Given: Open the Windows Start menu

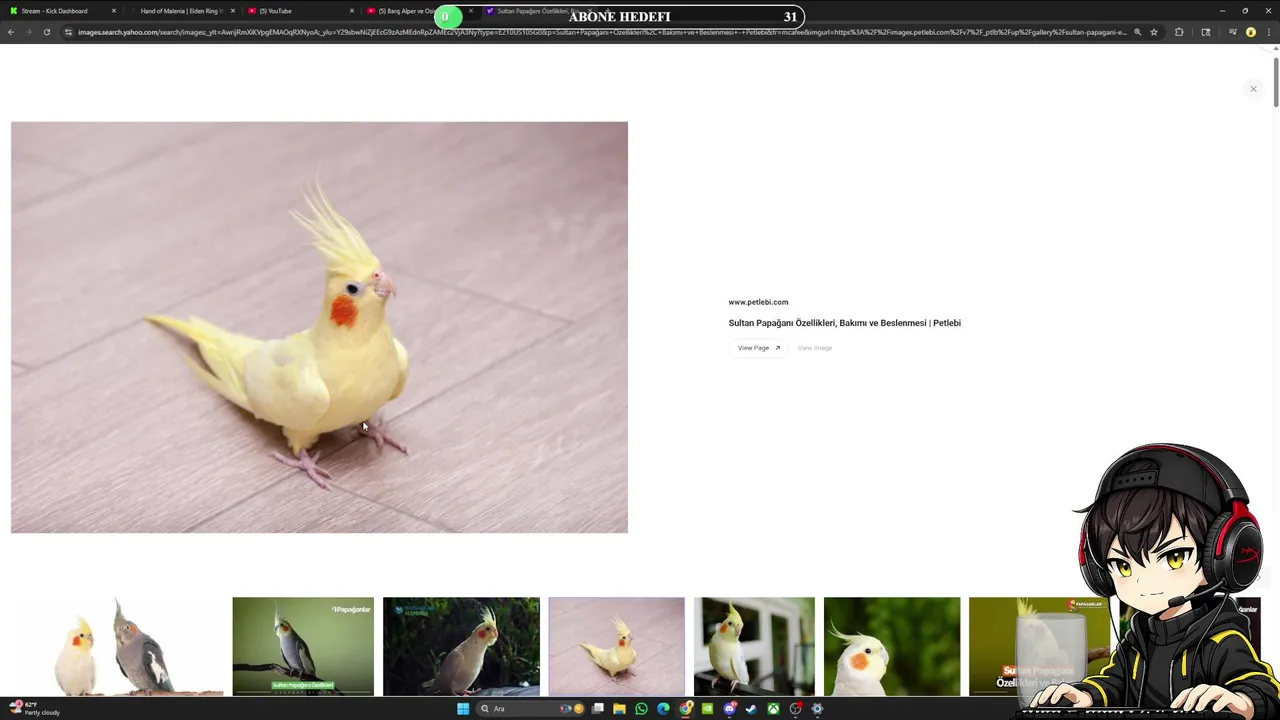Looking at the screenshot, I should (x=463, y=709).
